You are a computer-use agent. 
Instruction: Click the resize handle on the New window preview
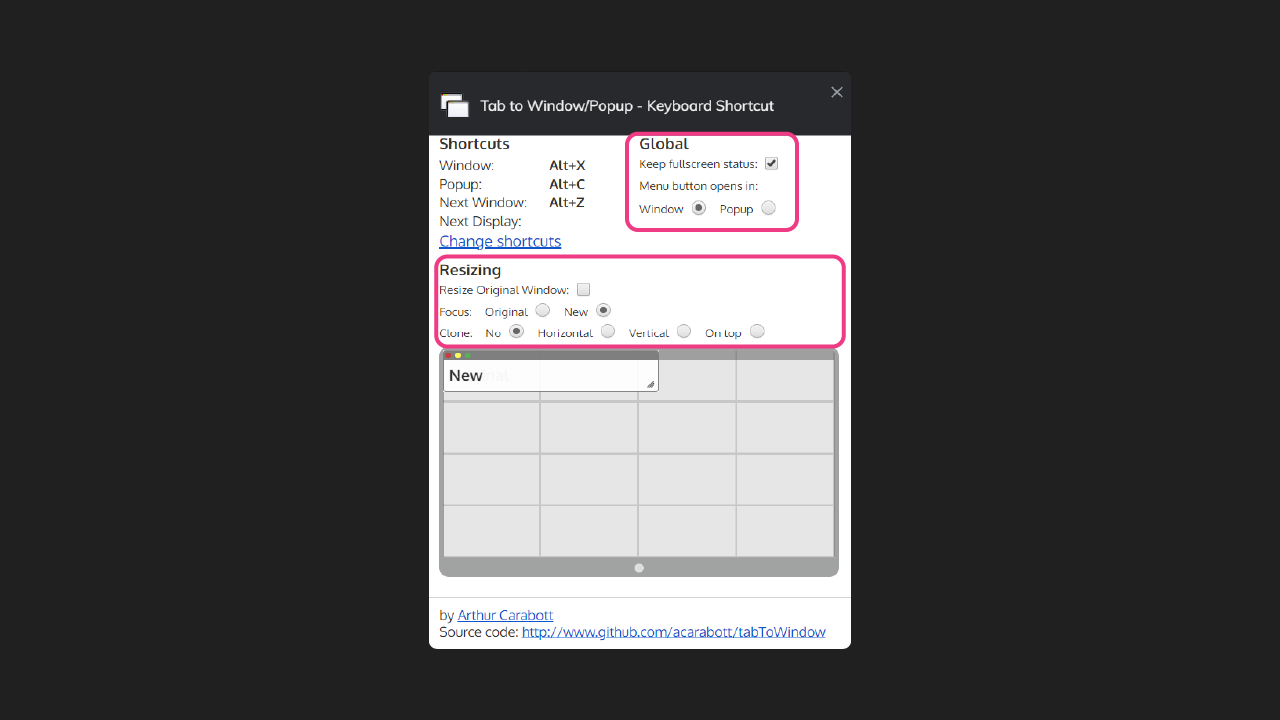pos(652,384)
